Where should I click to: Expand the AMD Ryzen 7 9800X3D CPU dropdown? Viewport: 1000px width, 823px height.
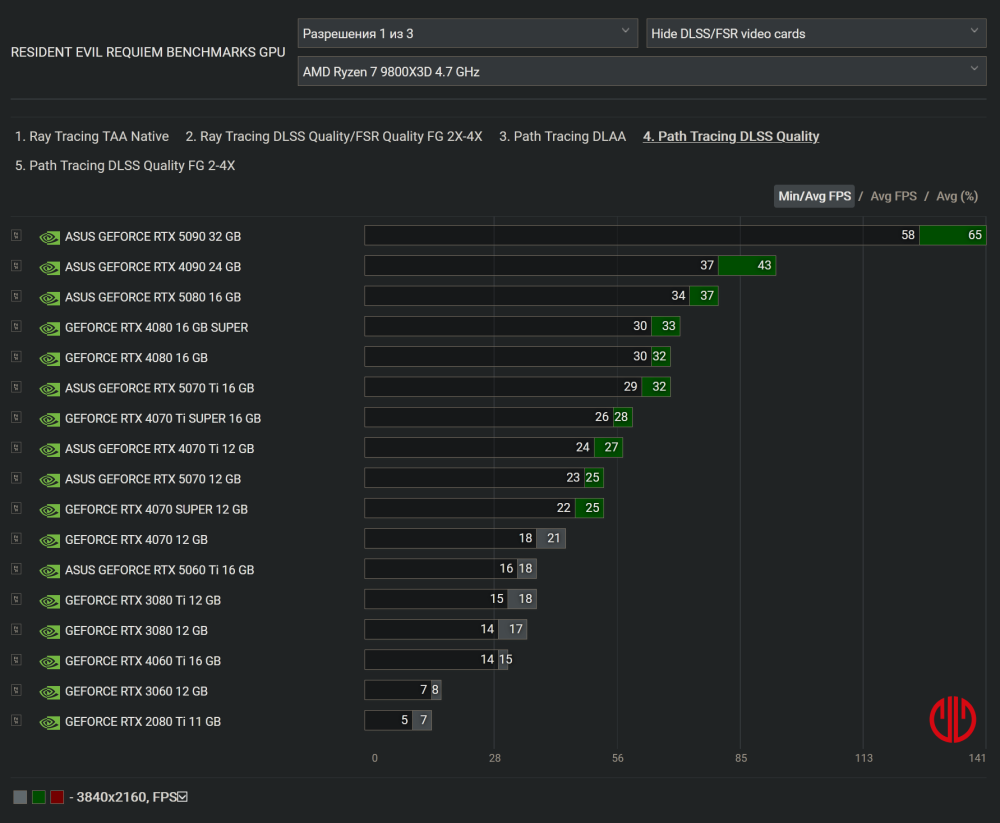(x=642, y=71)
